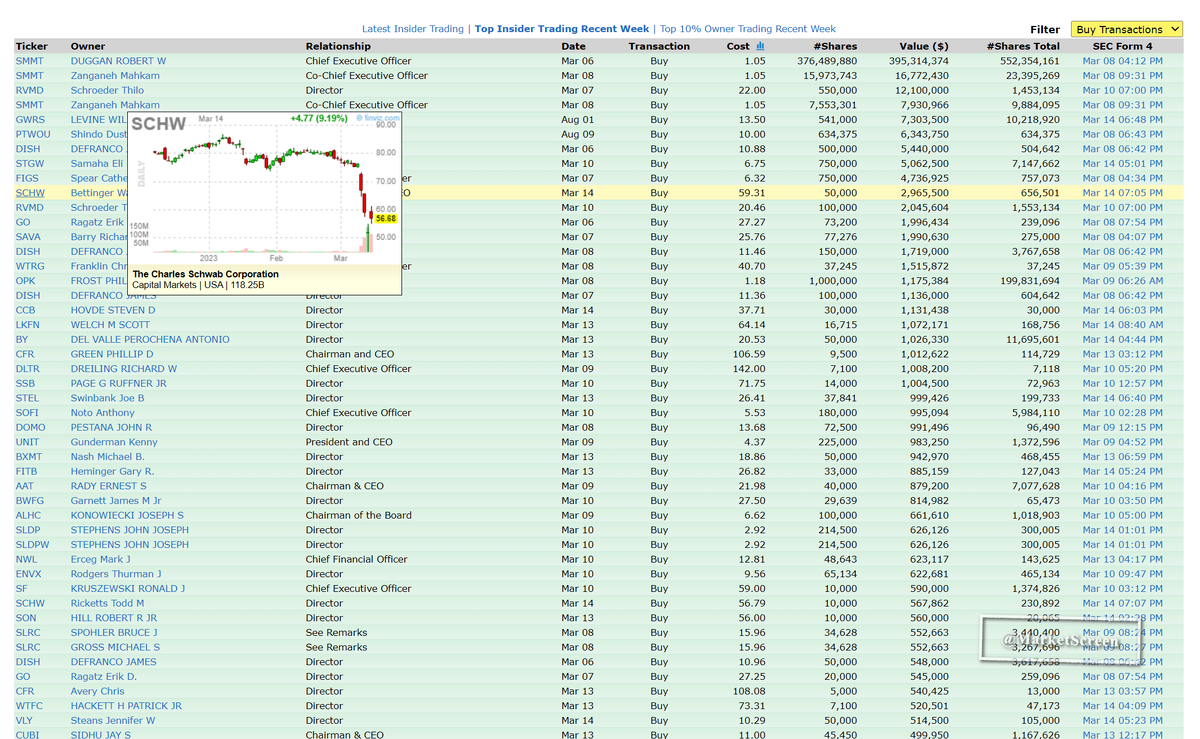Open the PTWOU ticker link
Image resolution: width=1200 pixels, height=739 pixels.
[x=32, y=134]
